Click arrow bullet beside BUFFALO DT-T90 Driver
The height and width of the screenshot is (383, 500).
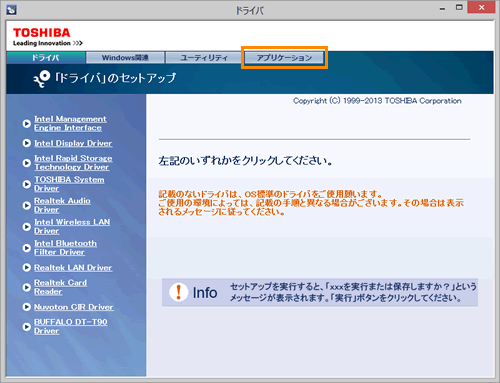coord(27,327)
